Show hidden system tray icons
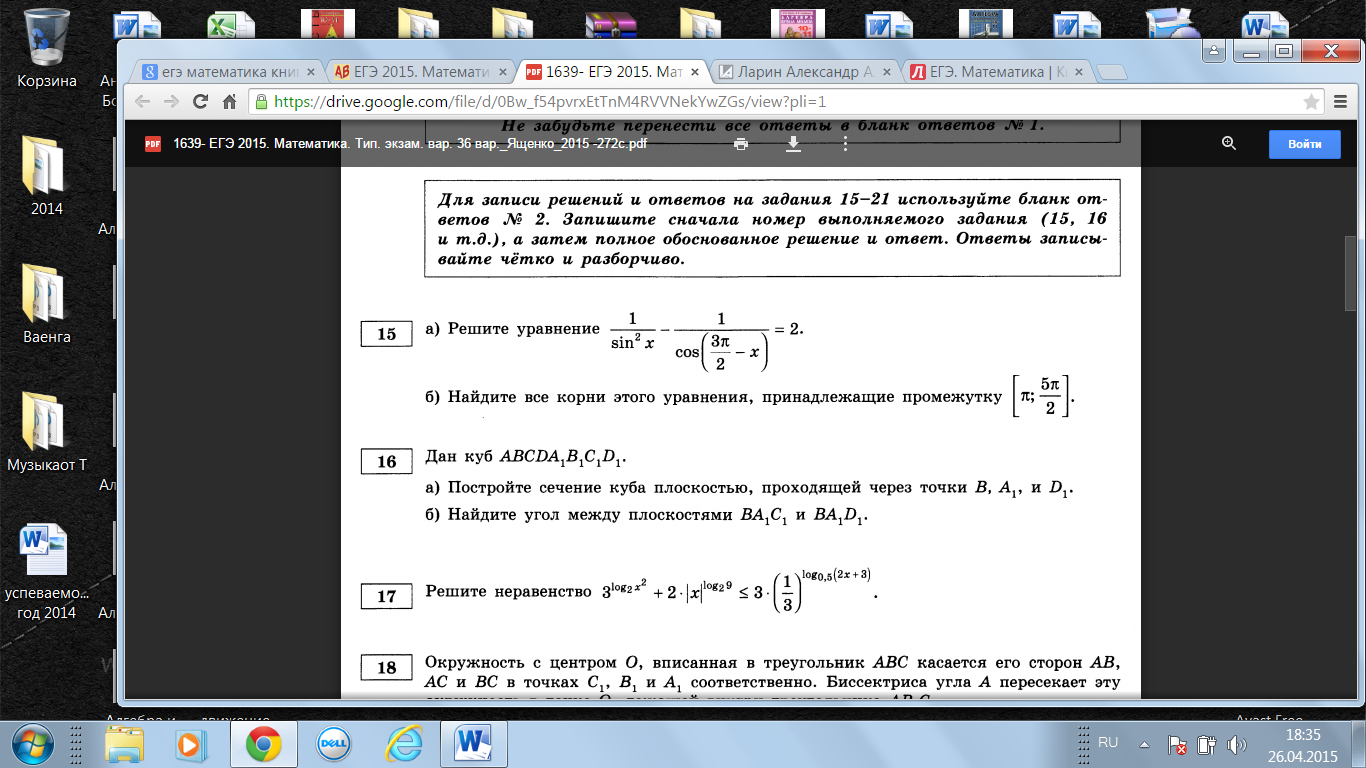The image size is (1366, 768). coord(1143,744)
